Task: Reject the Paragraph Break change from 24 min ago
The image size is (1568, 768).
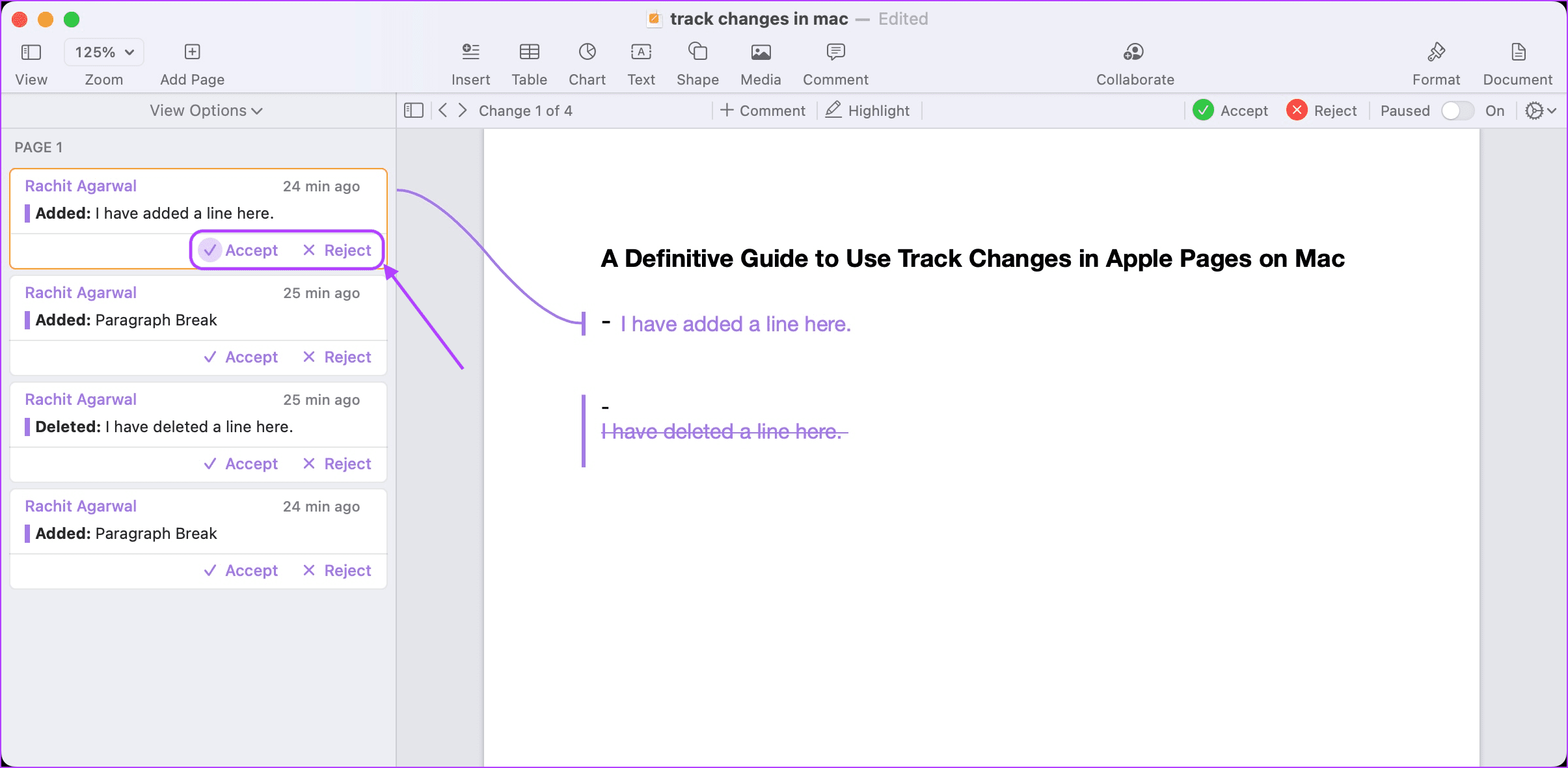Action: pos(337,571)
